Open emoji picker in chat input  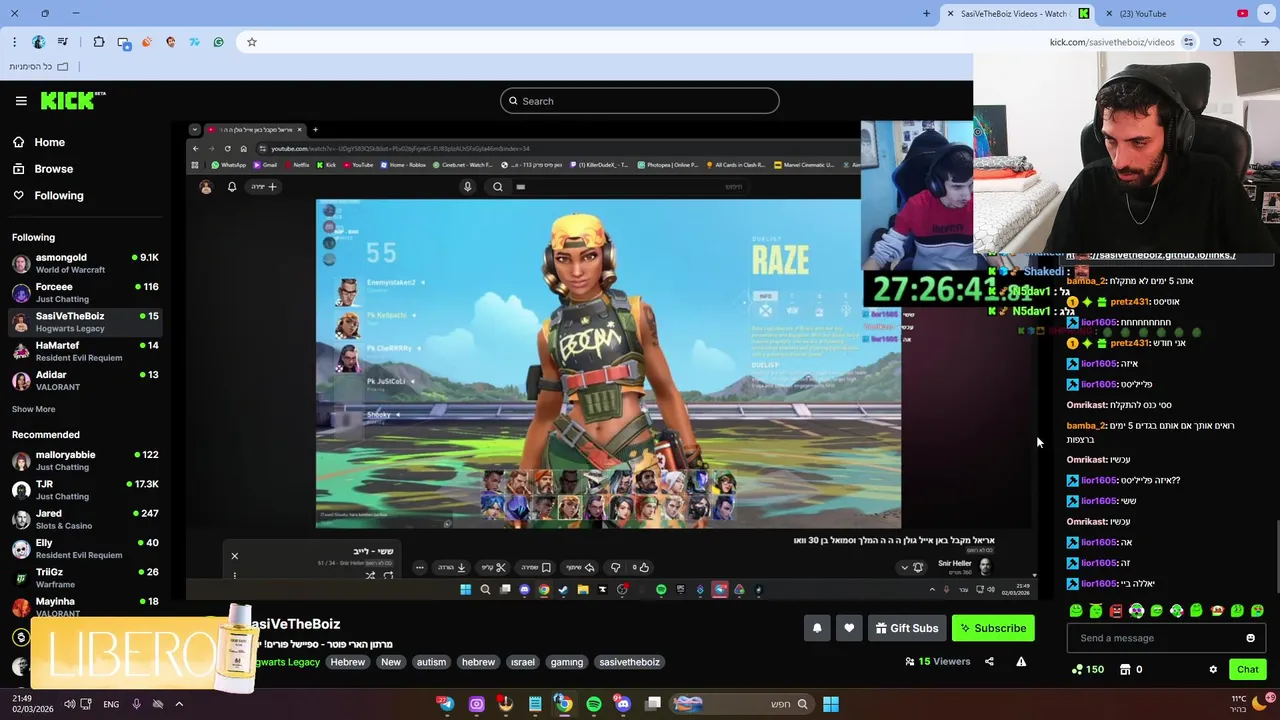[1250, 638]
